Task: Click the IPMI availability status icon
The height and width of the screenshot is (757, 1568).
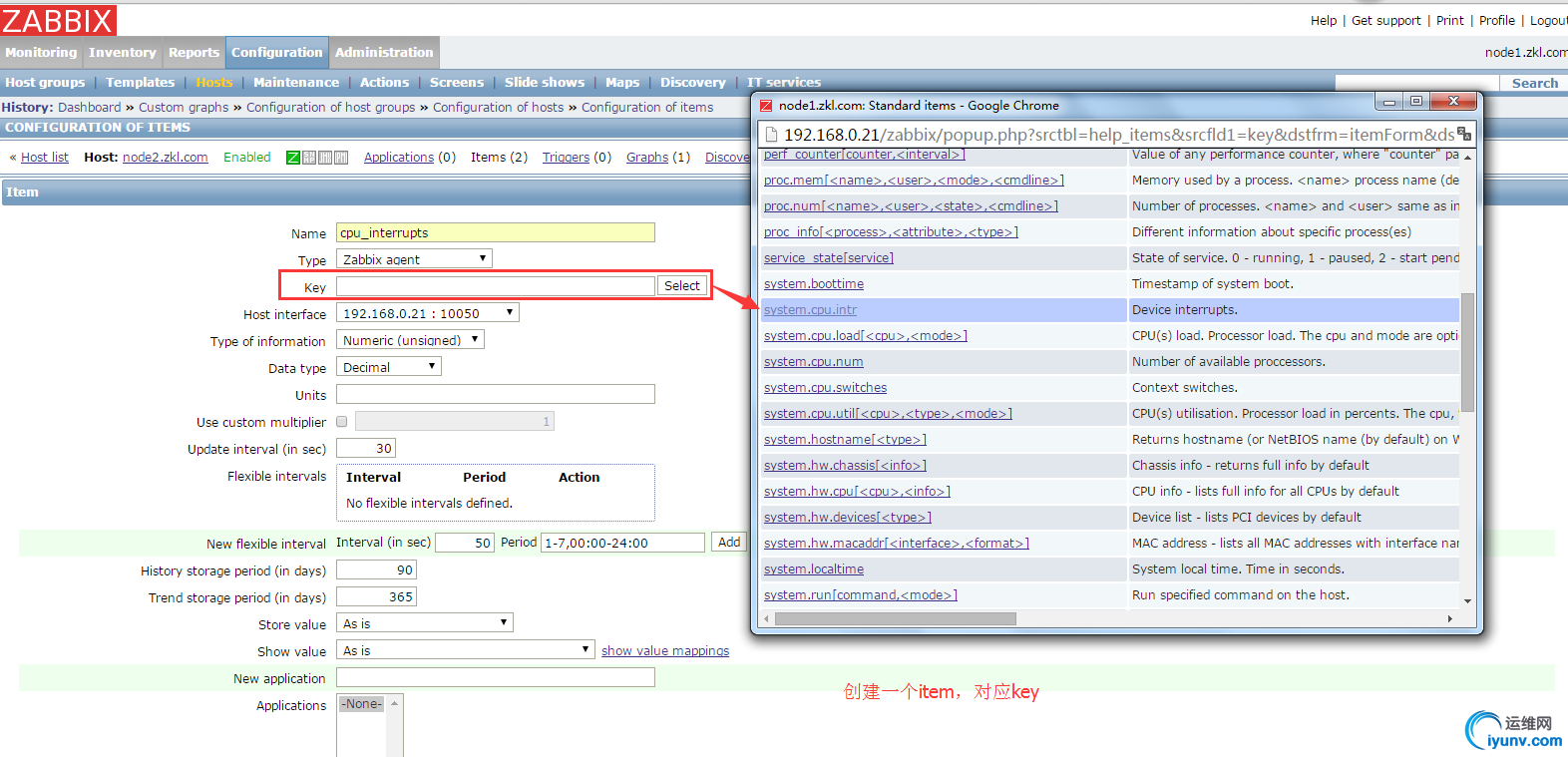Action: 341,158
